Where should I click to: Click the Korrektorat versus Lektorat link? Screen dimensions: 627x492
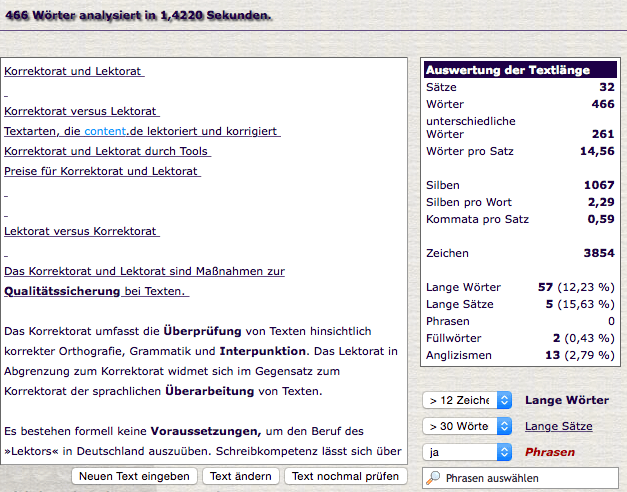click(80, 111)
